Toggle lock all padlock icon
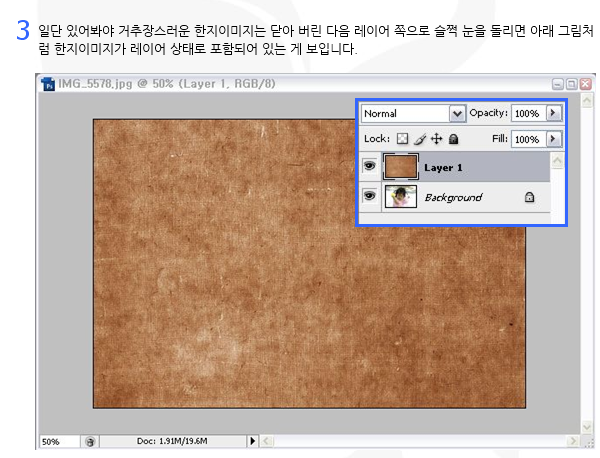 (x=453, y=139)
